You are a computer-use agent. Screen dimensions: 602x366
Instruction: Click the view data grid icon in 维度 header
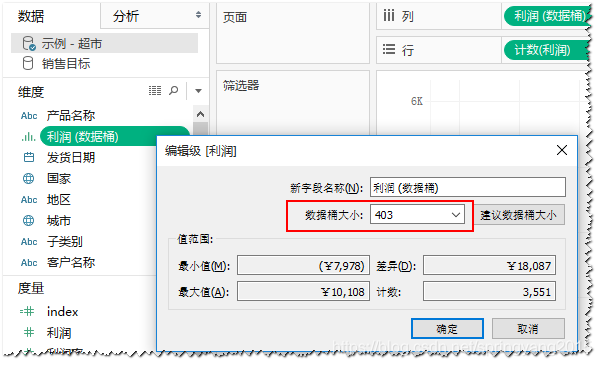[155, 91]
